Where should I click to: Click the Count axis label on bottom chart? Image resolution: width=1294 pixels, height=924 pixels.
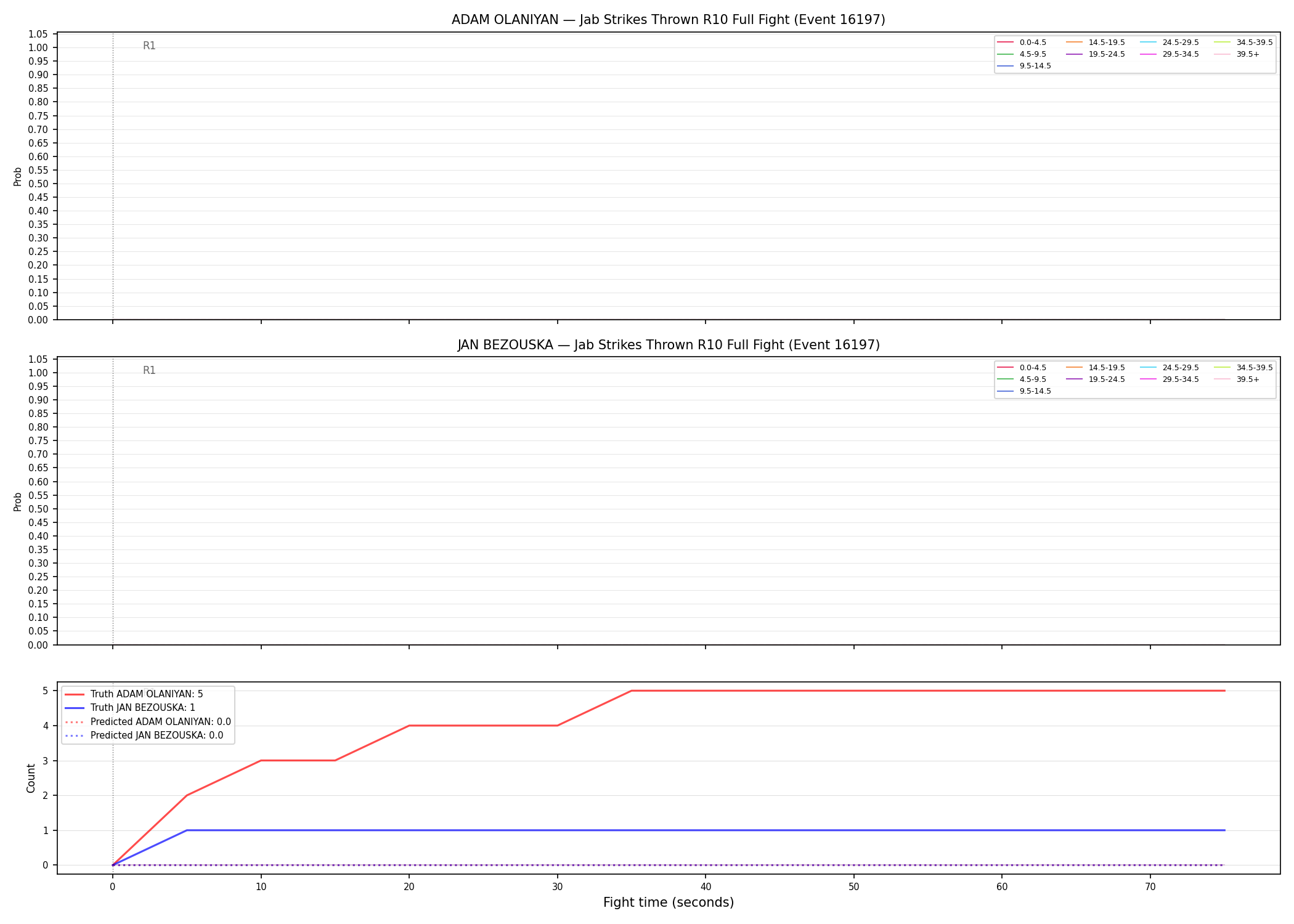tap(31, 778)
